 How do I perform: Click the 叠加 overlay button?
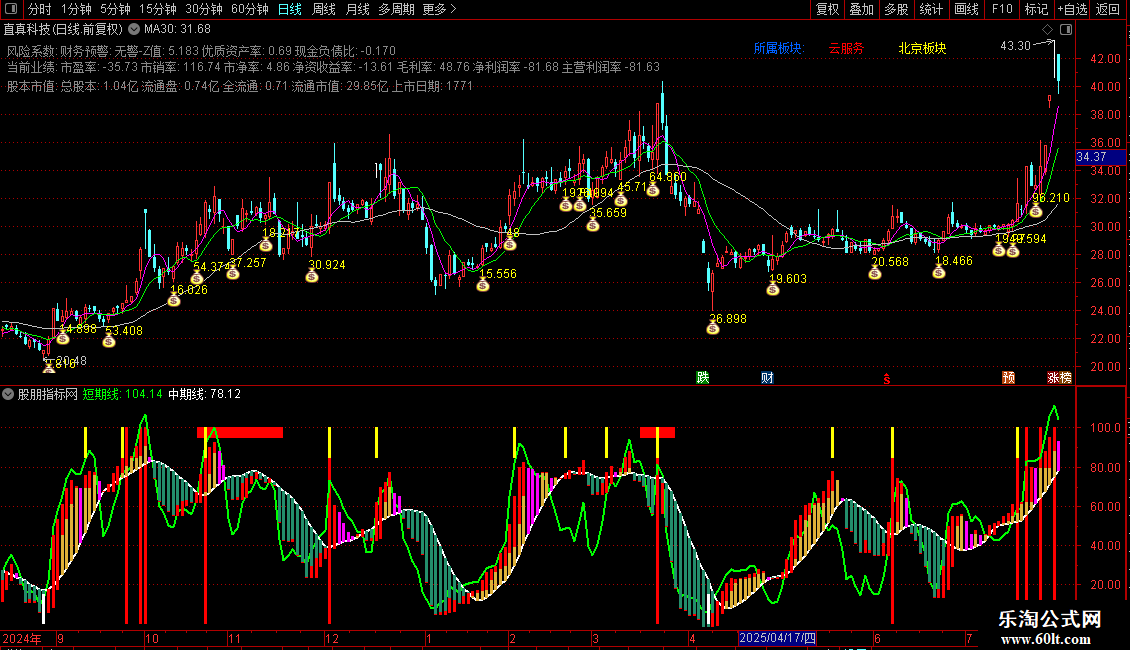(x=861, y=9)
